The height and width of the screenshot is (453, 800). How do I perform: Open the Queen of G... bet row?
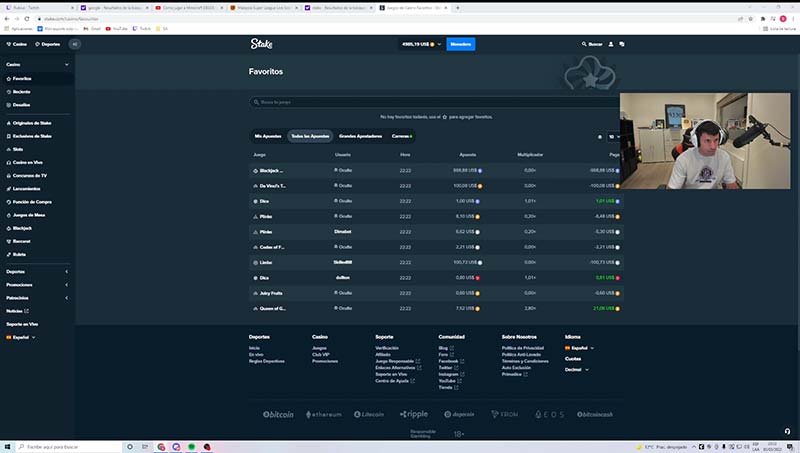(436, 309)
